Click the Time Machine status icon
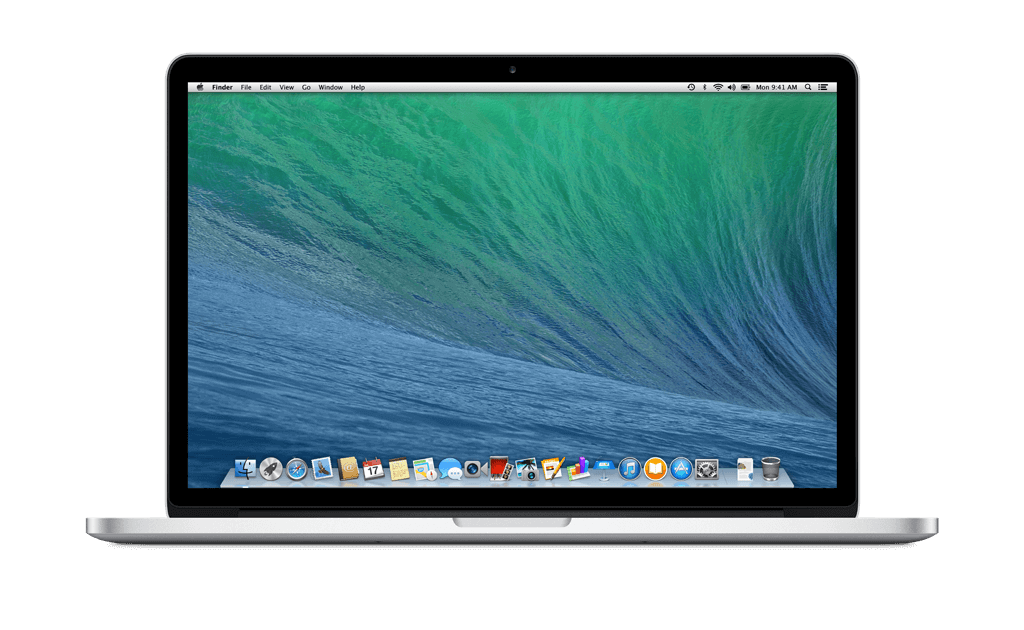Screen dimensions: 1024x630 click(691, 87)
